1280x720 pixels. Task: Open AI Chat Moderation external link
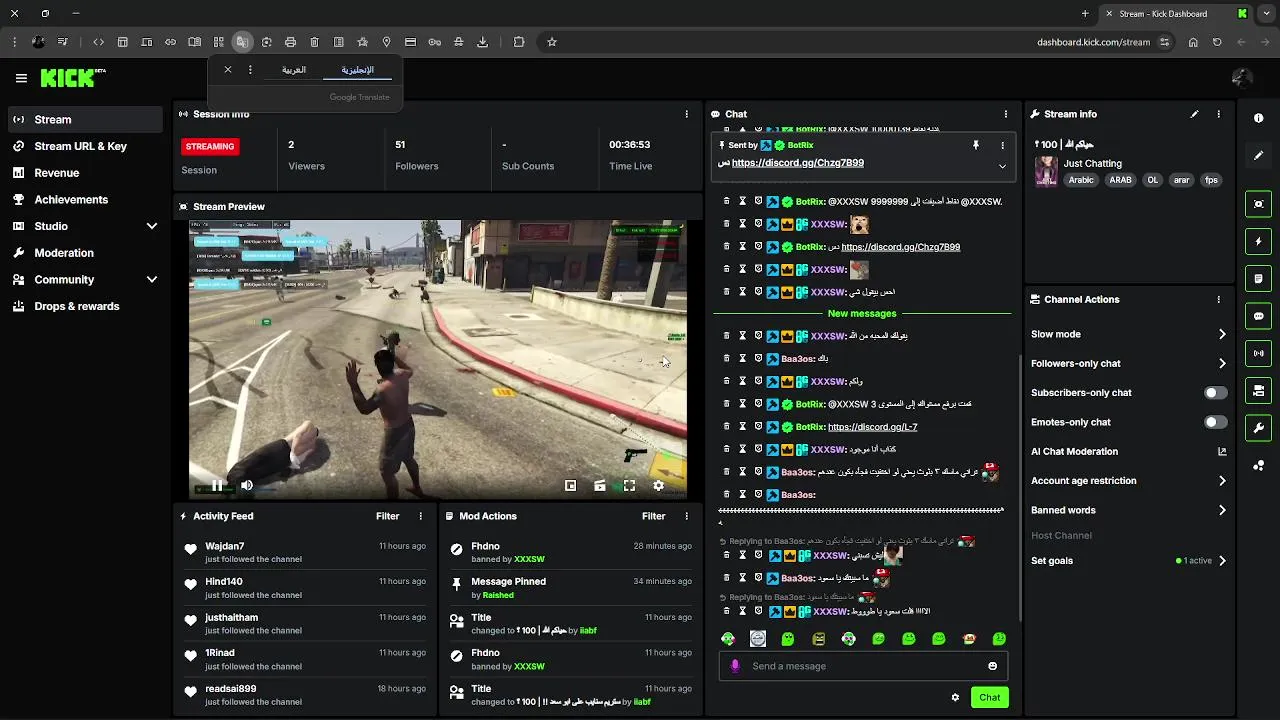[x=1222, y=452]
